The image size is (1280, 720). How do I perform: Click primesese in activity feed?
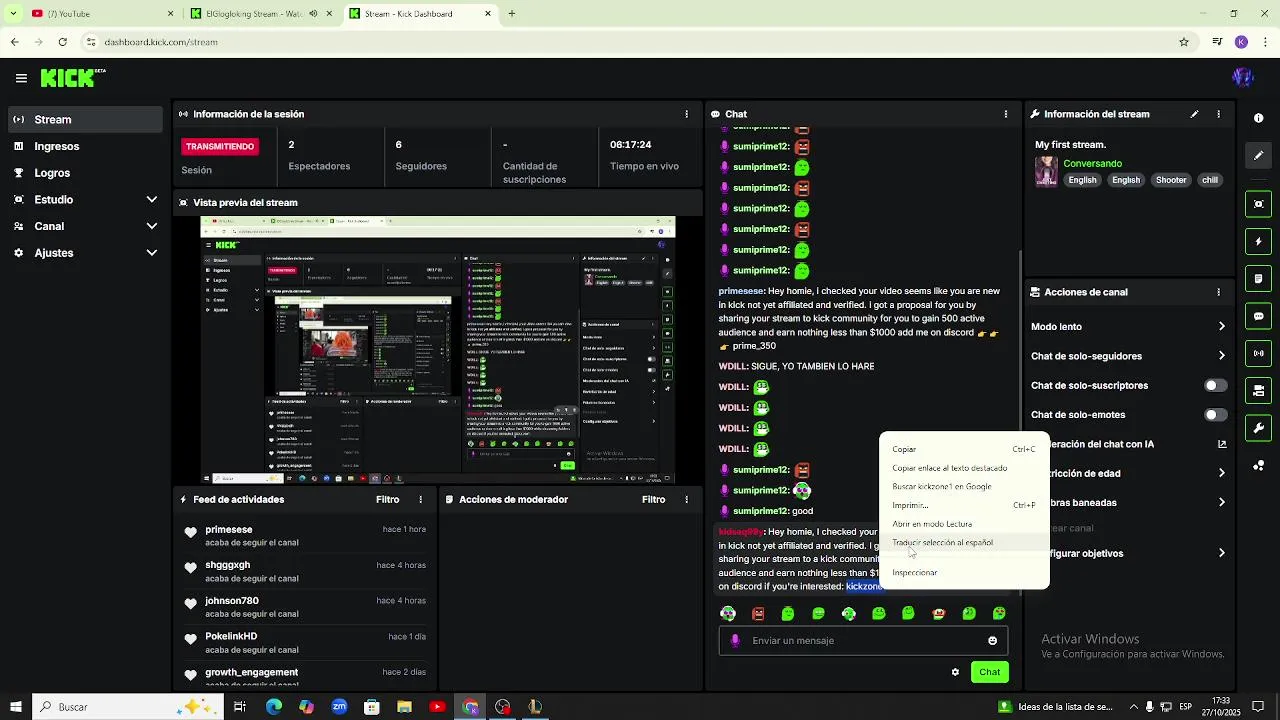click(x=229, y=529)
